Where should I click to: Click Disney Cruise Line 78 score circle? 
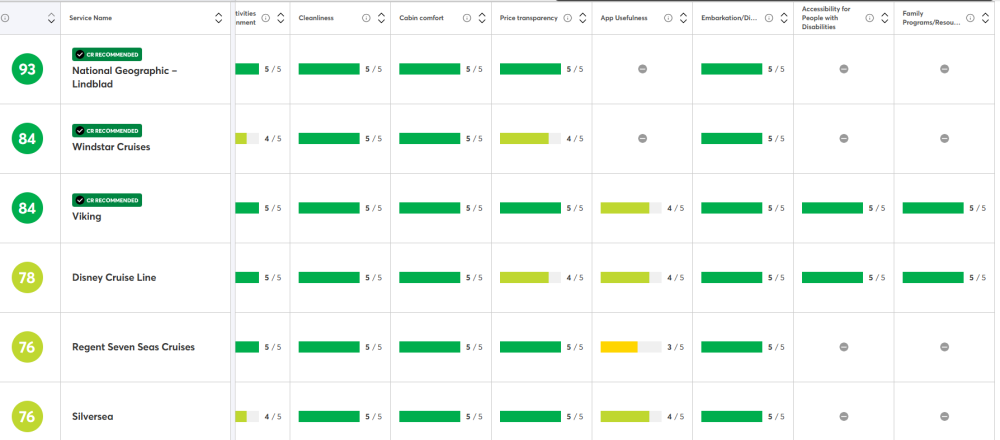point(27,277)
